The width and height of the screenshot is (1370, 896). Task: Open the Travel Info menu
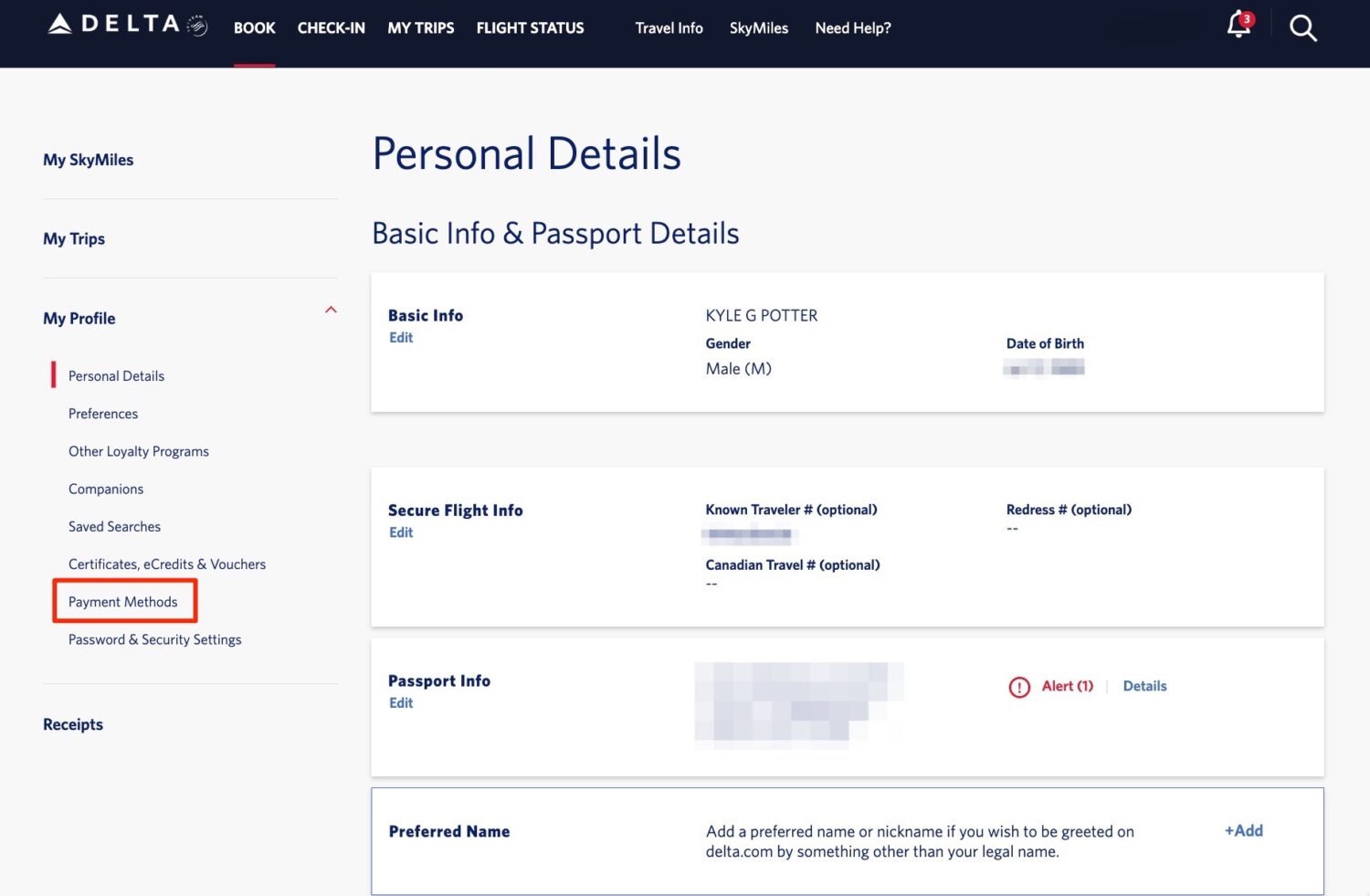click(x=669, y=28)
